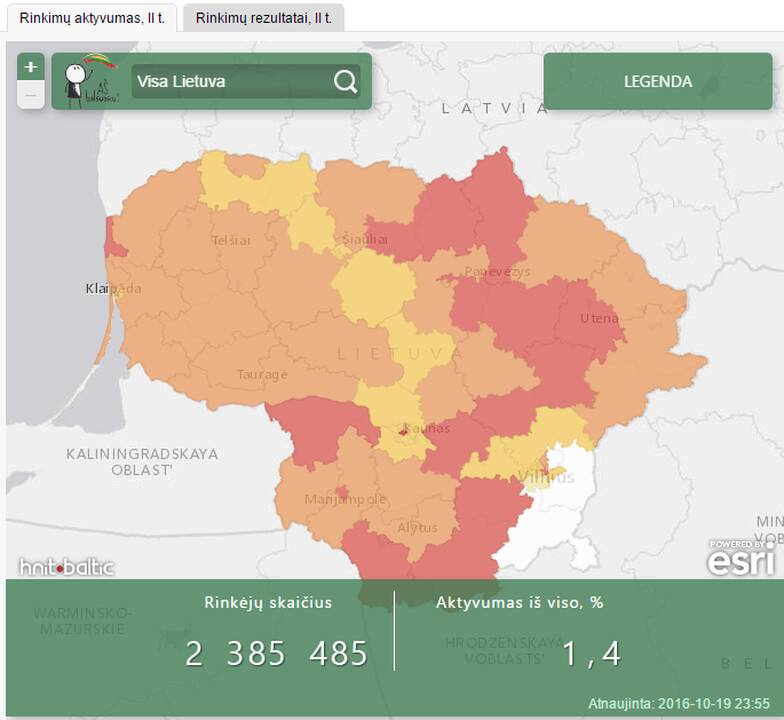Zoom out the map with minus button
Viewport: 784px width, 720px height.
pos(31,94)
